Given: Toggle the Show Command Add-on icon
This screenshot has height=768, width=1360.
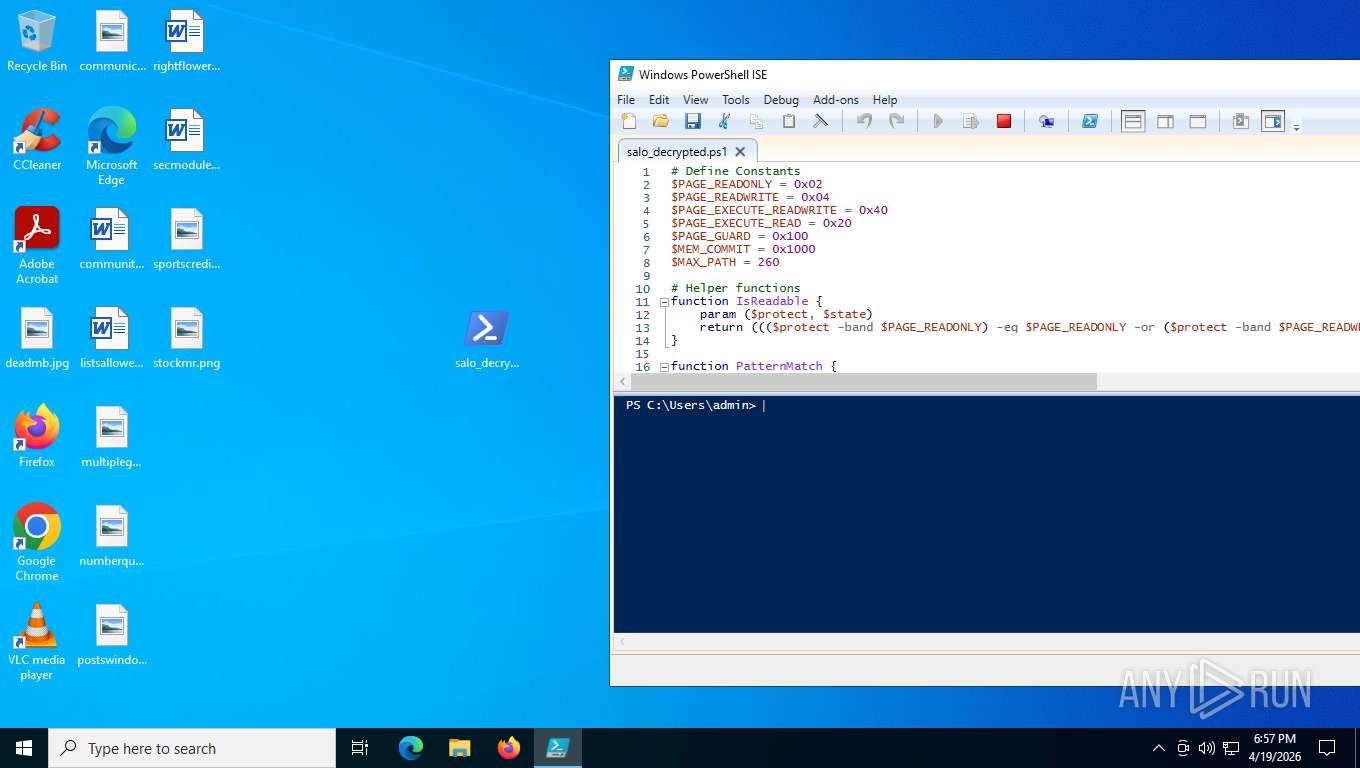Looking at the screenshot, I should click(x=1272, y=122).
